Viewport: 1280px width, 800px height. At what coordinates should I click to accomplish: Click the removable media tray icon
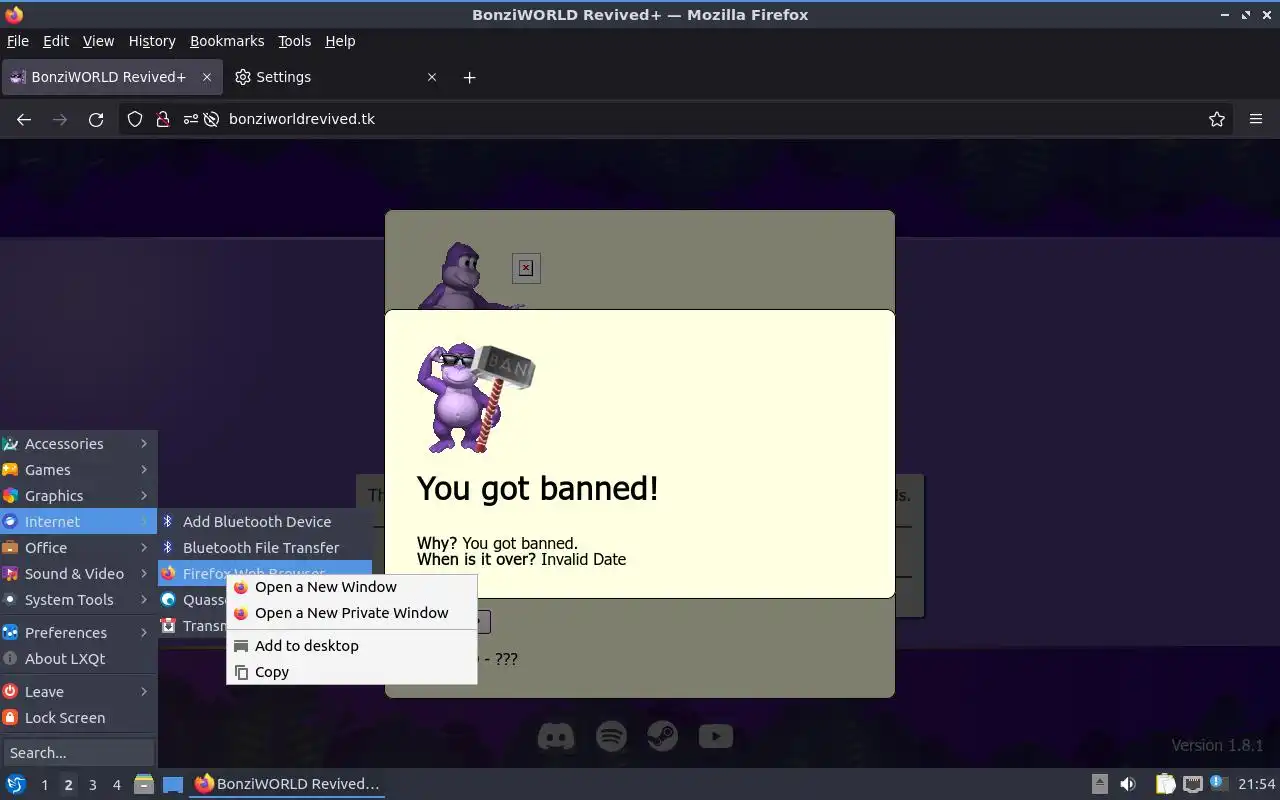1099,784
